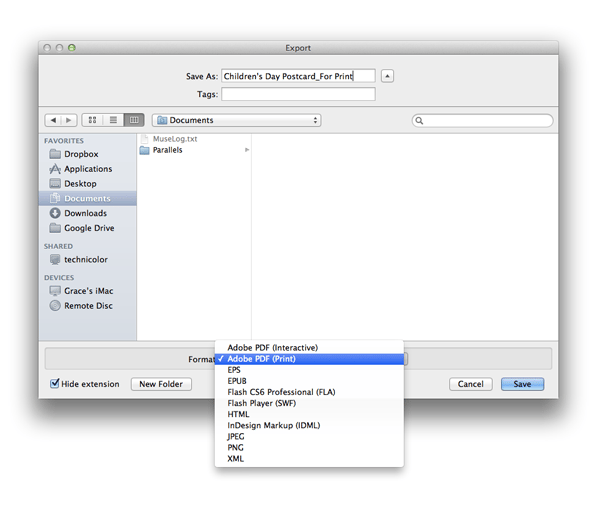600x505 pixels.
Task: Go back with the left navigation arrow
Action: (x=53, y=120)
